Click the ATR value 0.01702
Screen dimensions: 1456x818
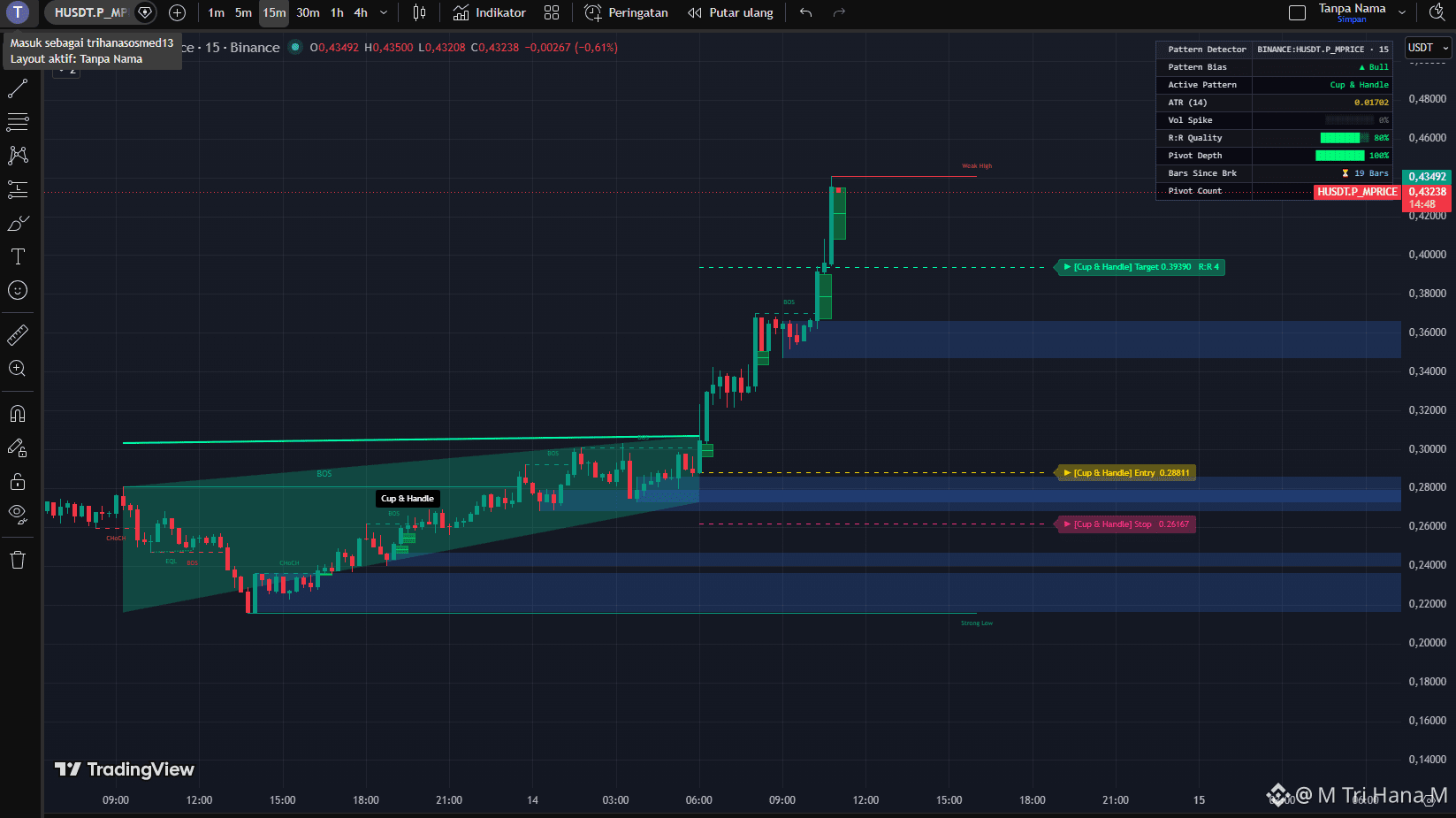coord(1371,103)
